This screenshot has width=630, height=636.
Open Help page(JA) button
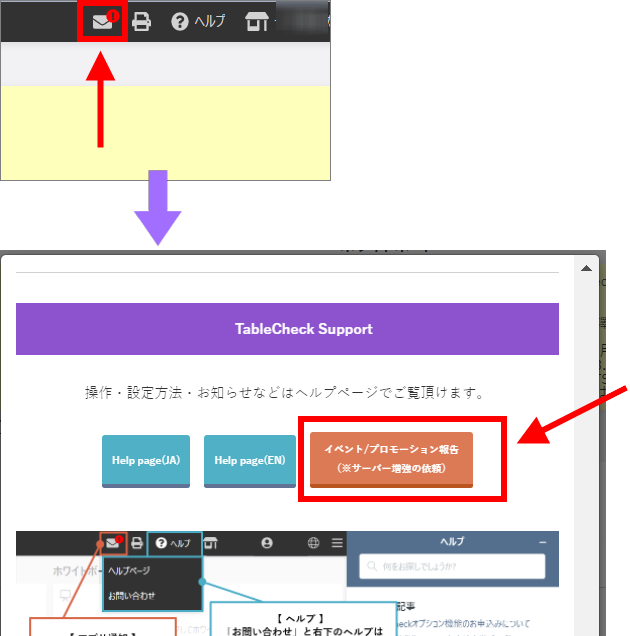(x=146, y=460)
